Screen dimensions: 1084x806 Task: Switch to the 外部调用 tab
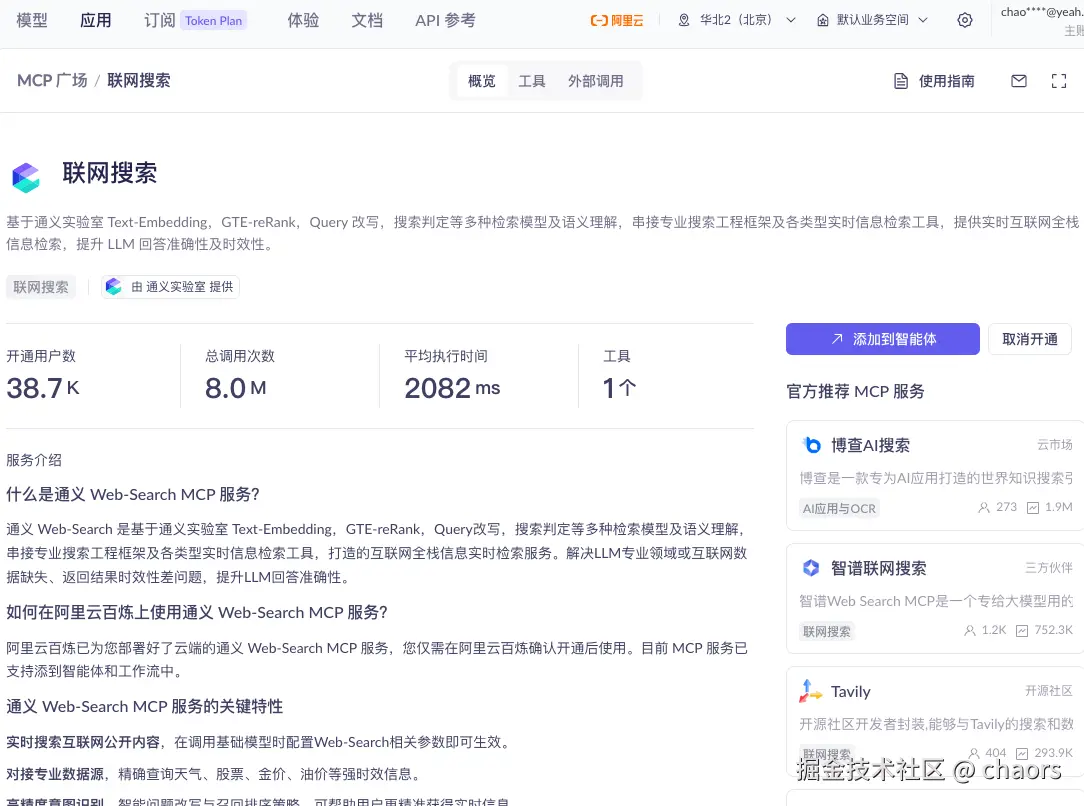click(x=595, y=81)
